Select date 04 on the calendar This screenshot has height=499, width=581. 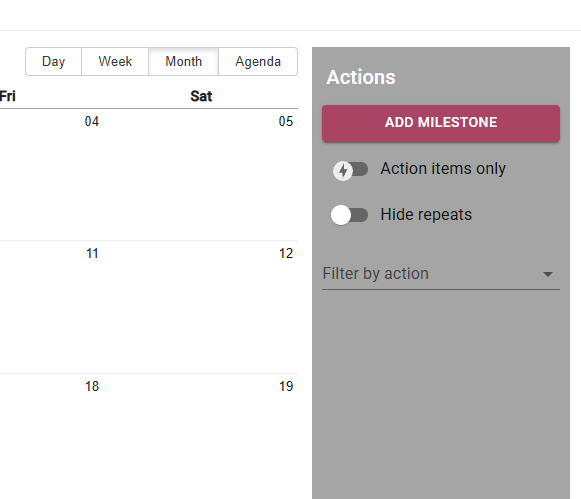click(92, 122)
